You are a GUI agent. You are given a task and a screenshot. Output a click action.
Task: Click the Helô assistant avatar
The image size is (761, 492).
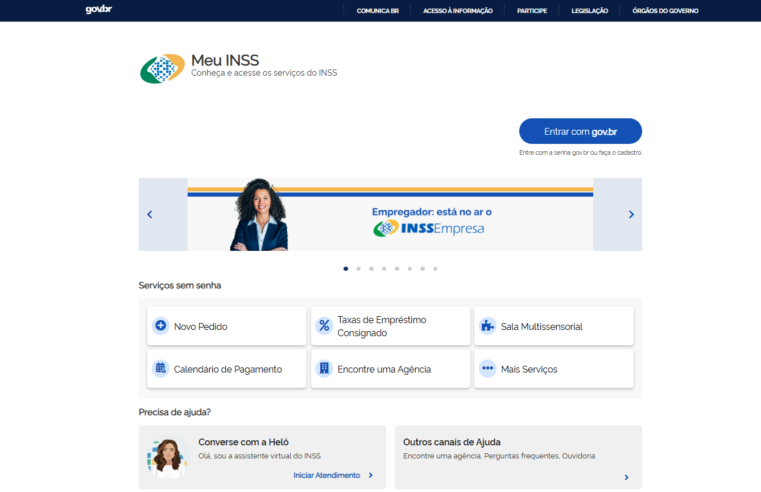[168, 457]
